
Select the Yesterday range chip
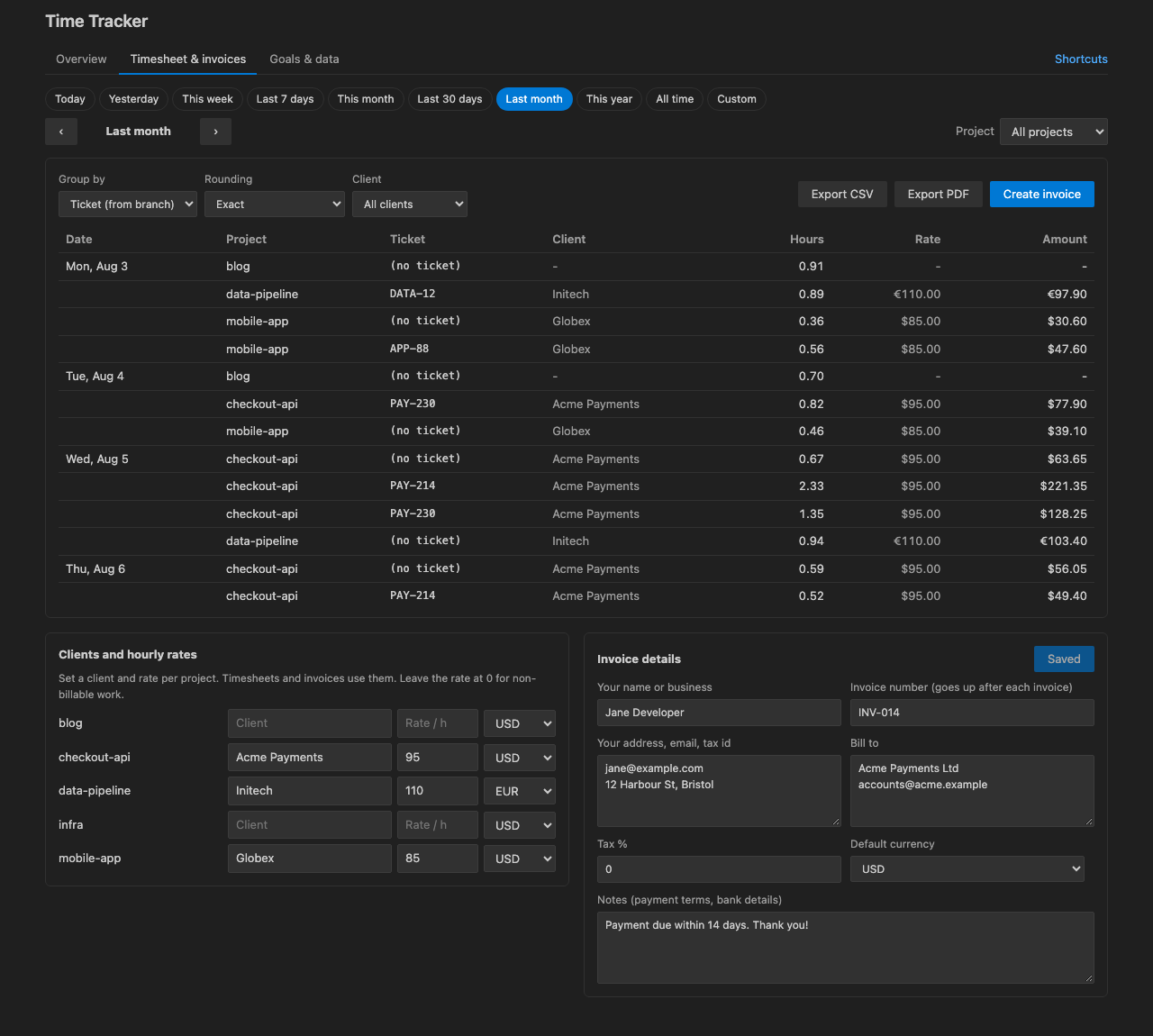[x=133, y=99]
